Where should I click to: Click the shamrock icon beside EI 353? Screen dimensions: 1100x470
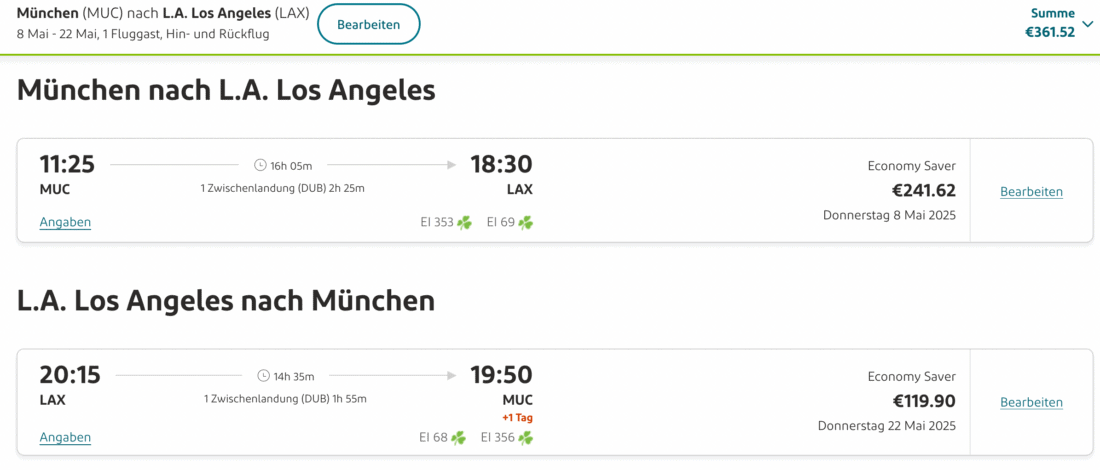[x=464, y=222]
